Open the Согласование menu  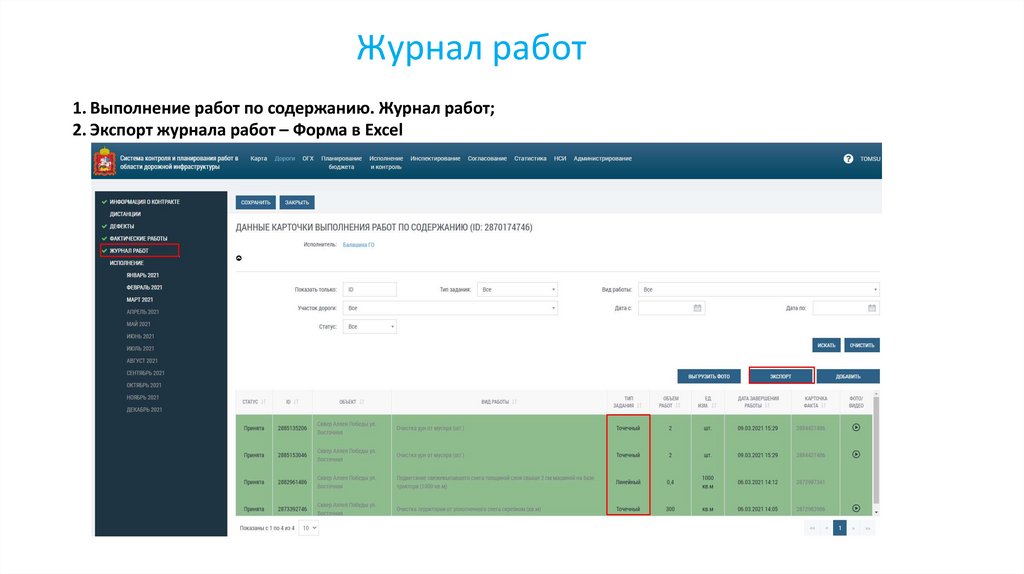(x=487, y=159)
